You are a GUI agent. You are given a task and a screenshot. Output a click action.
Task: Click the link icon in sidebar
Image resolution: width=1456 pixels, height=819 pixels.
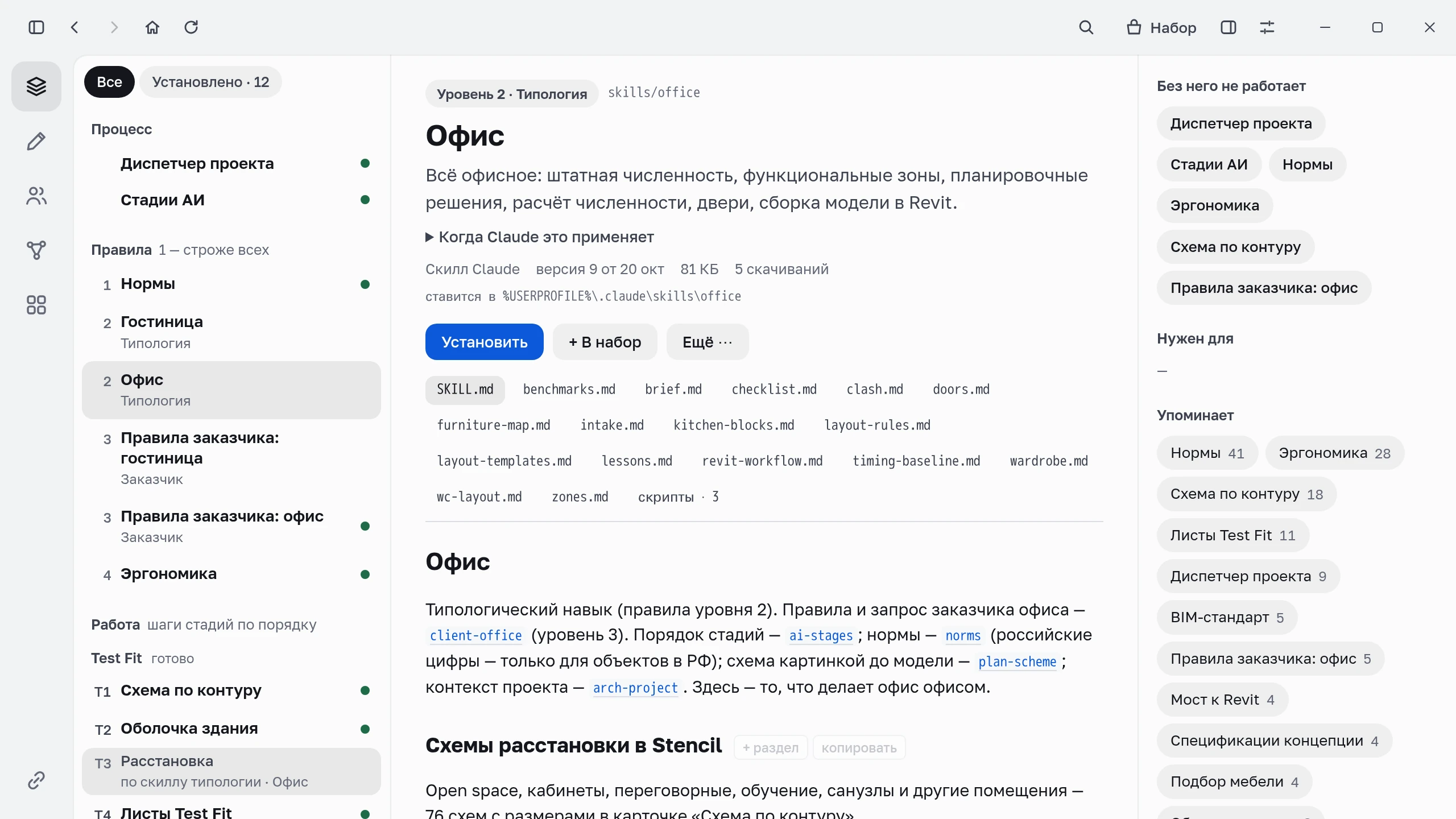36,780
